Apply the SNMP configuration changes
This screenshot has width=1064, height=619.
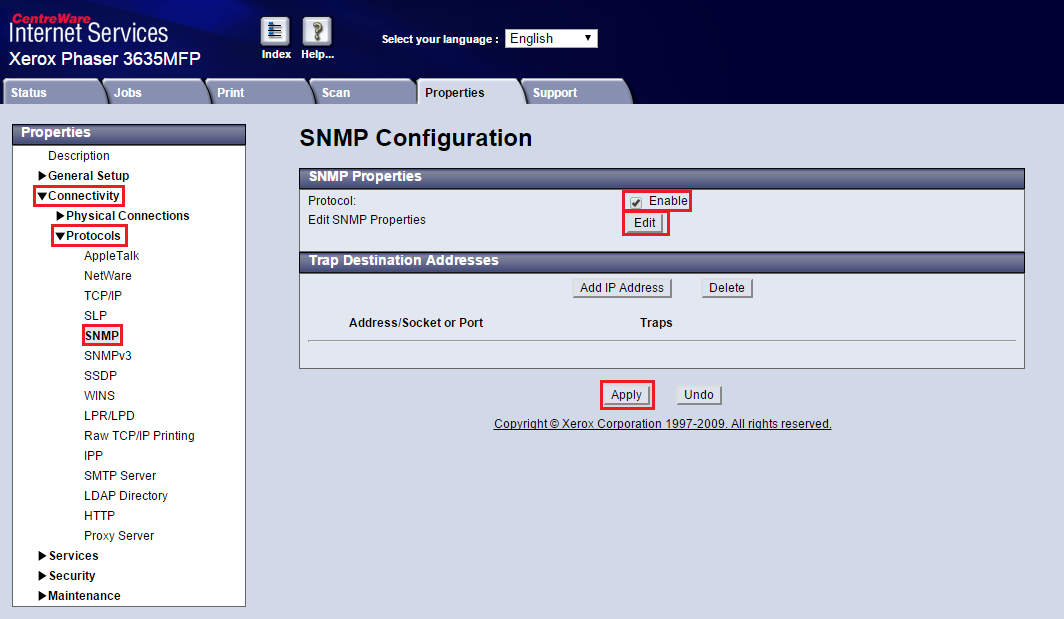click(626, 395)
